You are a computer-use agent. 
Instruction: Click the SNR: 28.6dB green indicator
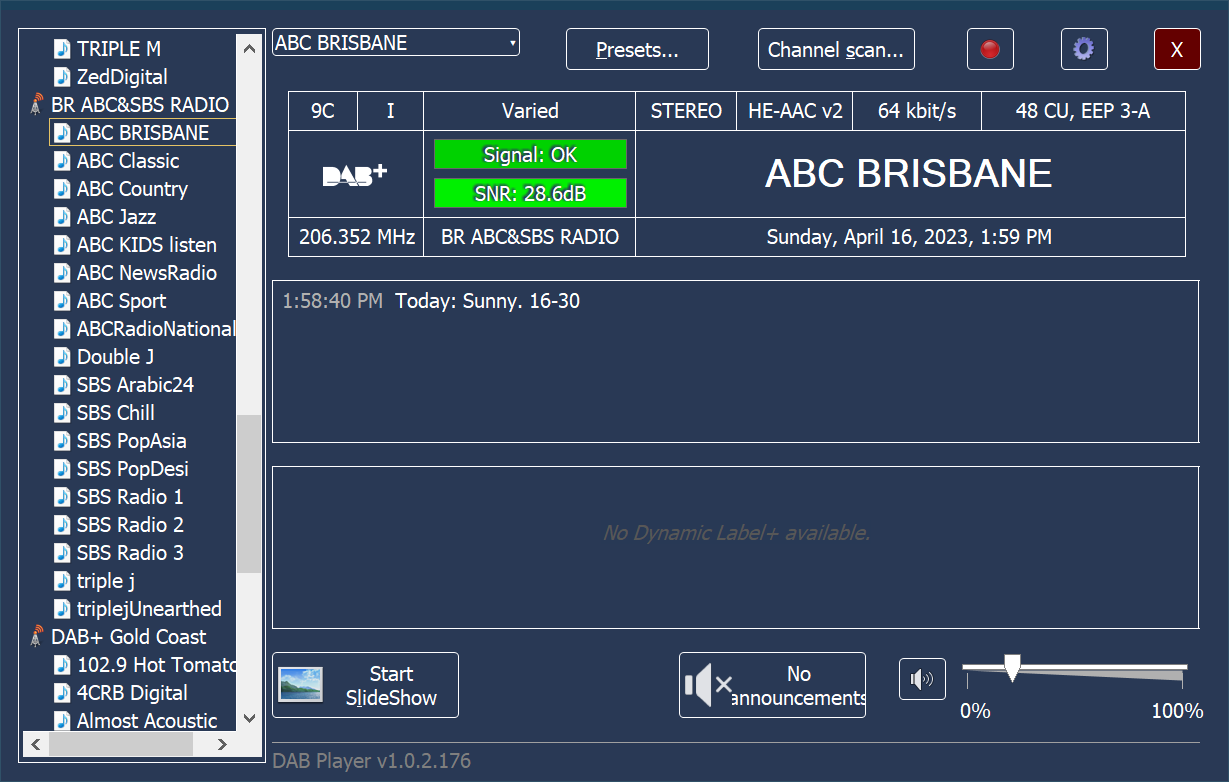pyautogui.click(x=530, y=194)
